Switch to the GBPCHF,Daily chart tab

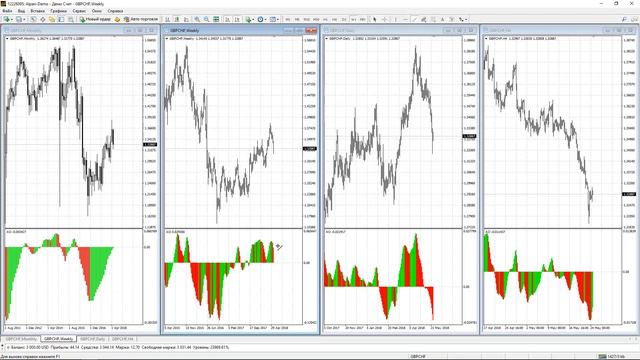(x=93, y=339)
